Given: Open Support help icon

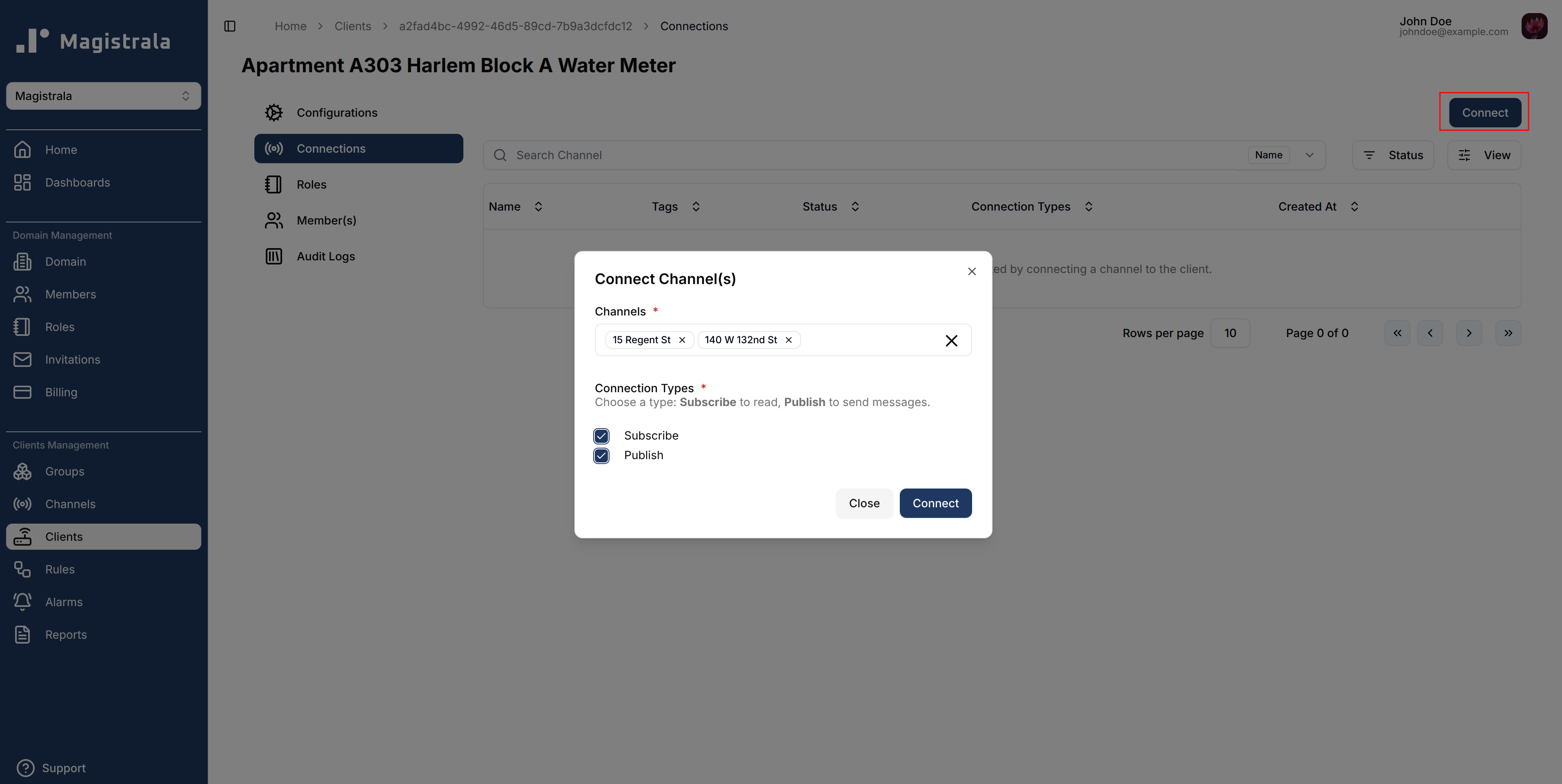Looking at the screenshot, I should (25, 768).
